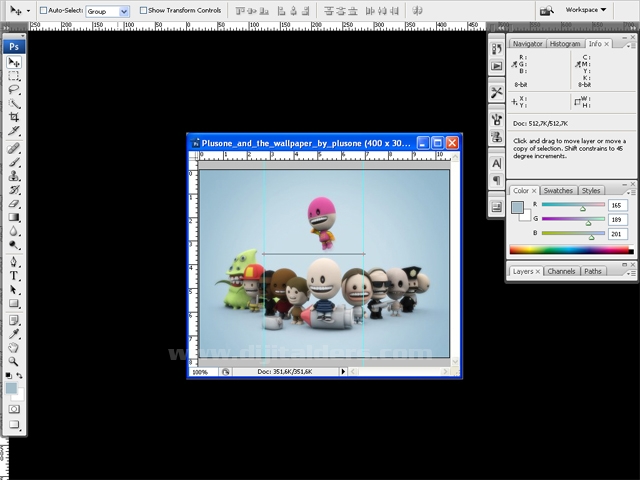Open the Color panel options menu
Viewport: 640px width, 480px height.
coord(631,192)
